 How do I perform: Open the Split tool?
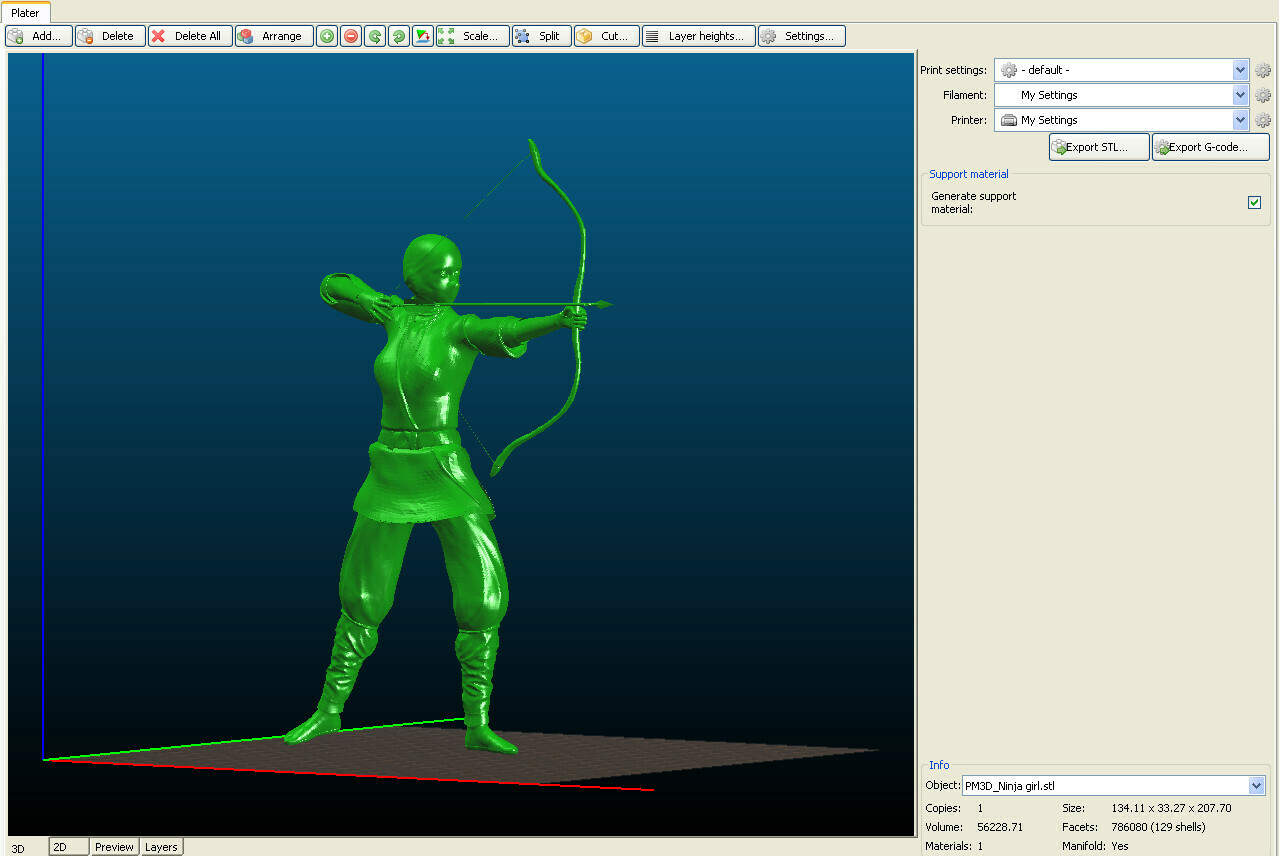(540, 35)
